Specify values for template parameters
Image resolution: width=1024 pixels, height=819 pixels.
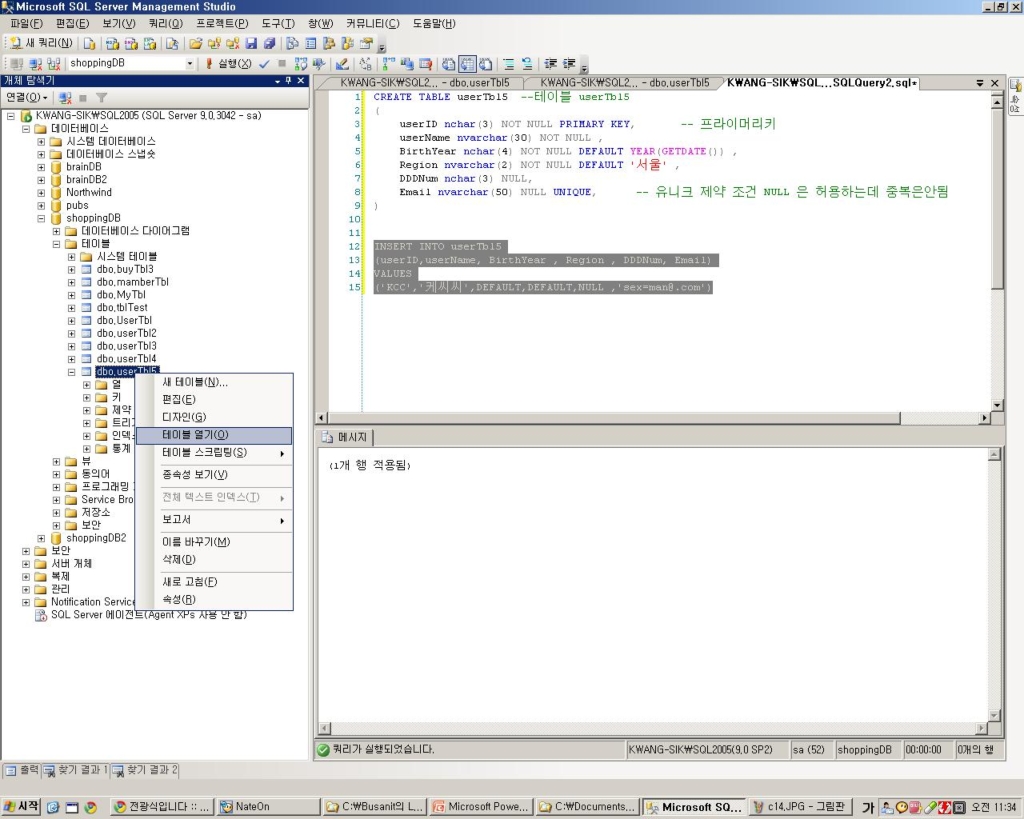pos(365,63)
